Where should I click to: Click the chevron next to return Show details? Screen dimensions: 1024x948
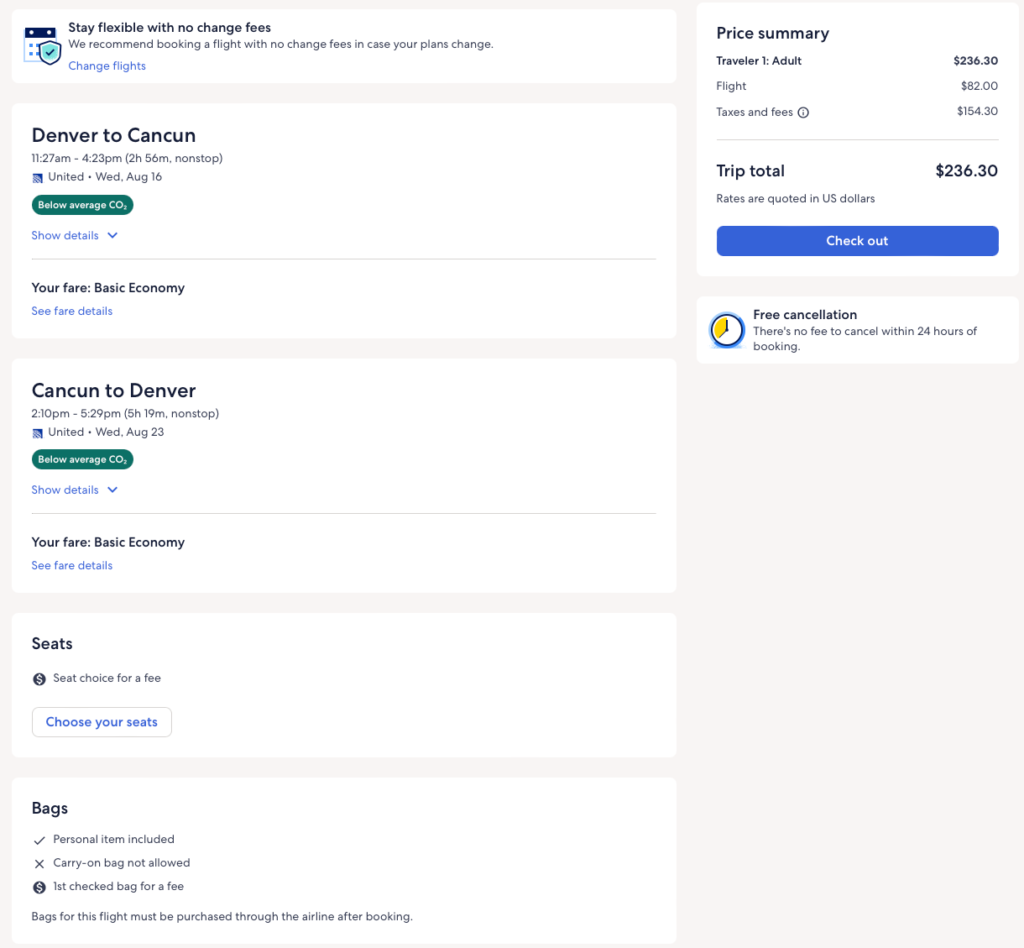[x=112, y=490]
